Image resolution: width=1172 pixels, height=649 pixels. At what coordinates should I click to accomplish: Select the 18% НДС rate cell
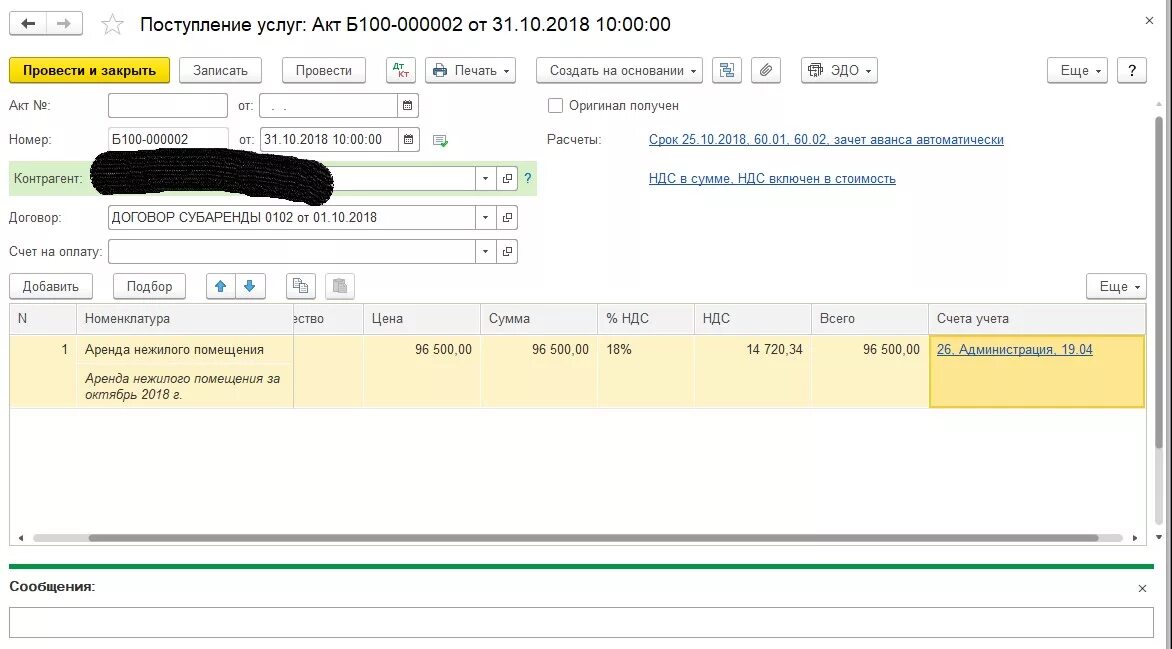pos(646,371)
